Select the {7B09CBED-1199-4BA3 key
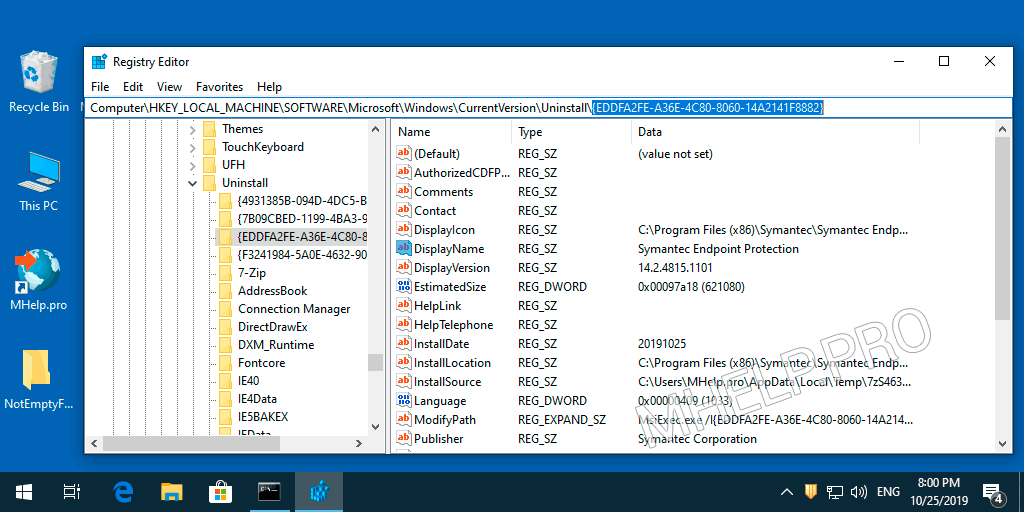1024x512 pixels. [x=302, y=218]
